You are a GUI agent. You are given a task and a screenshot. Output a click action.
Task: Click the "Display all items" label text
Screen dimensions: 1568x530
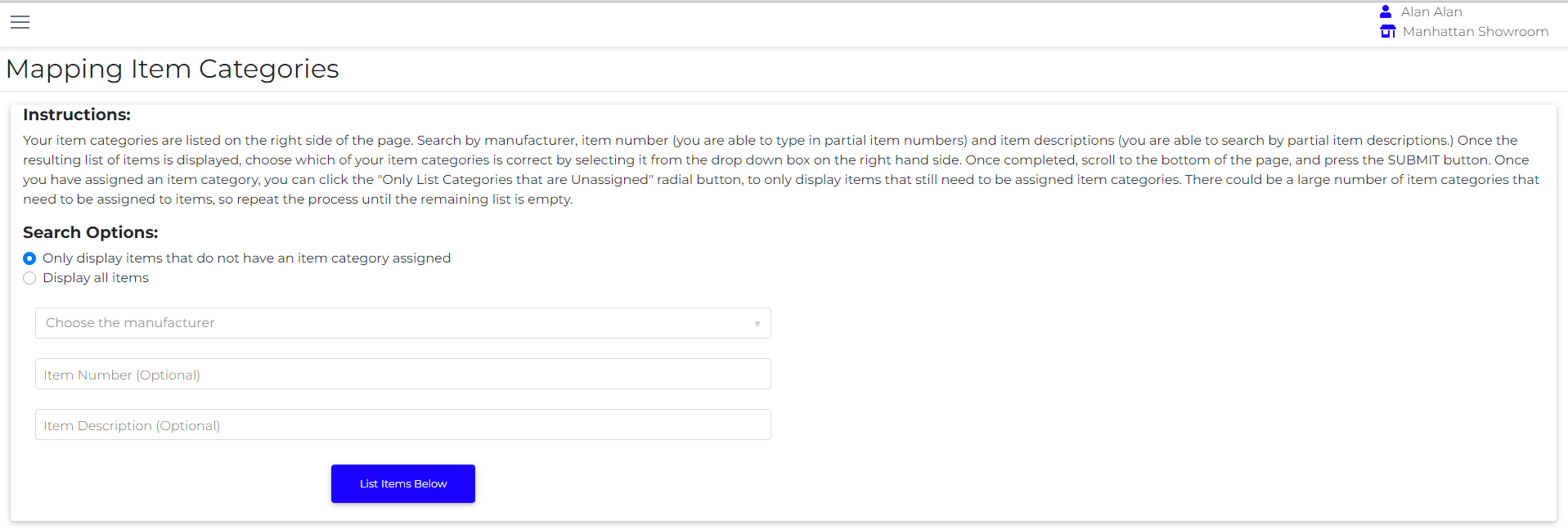pos(96,278)
